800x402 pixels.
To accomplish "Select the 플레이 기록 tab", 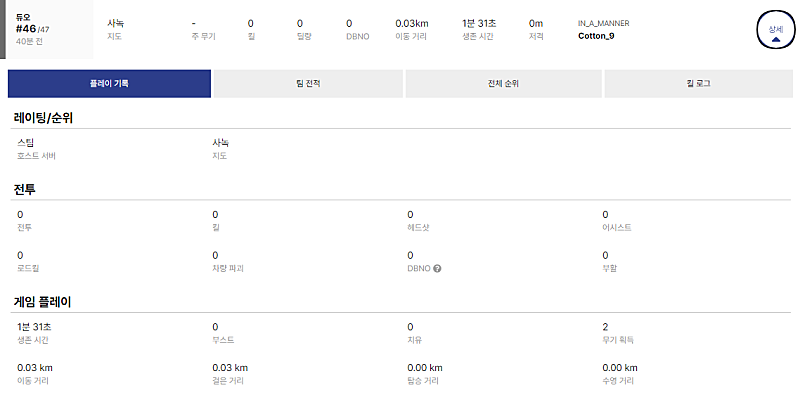I will (109, 84).
